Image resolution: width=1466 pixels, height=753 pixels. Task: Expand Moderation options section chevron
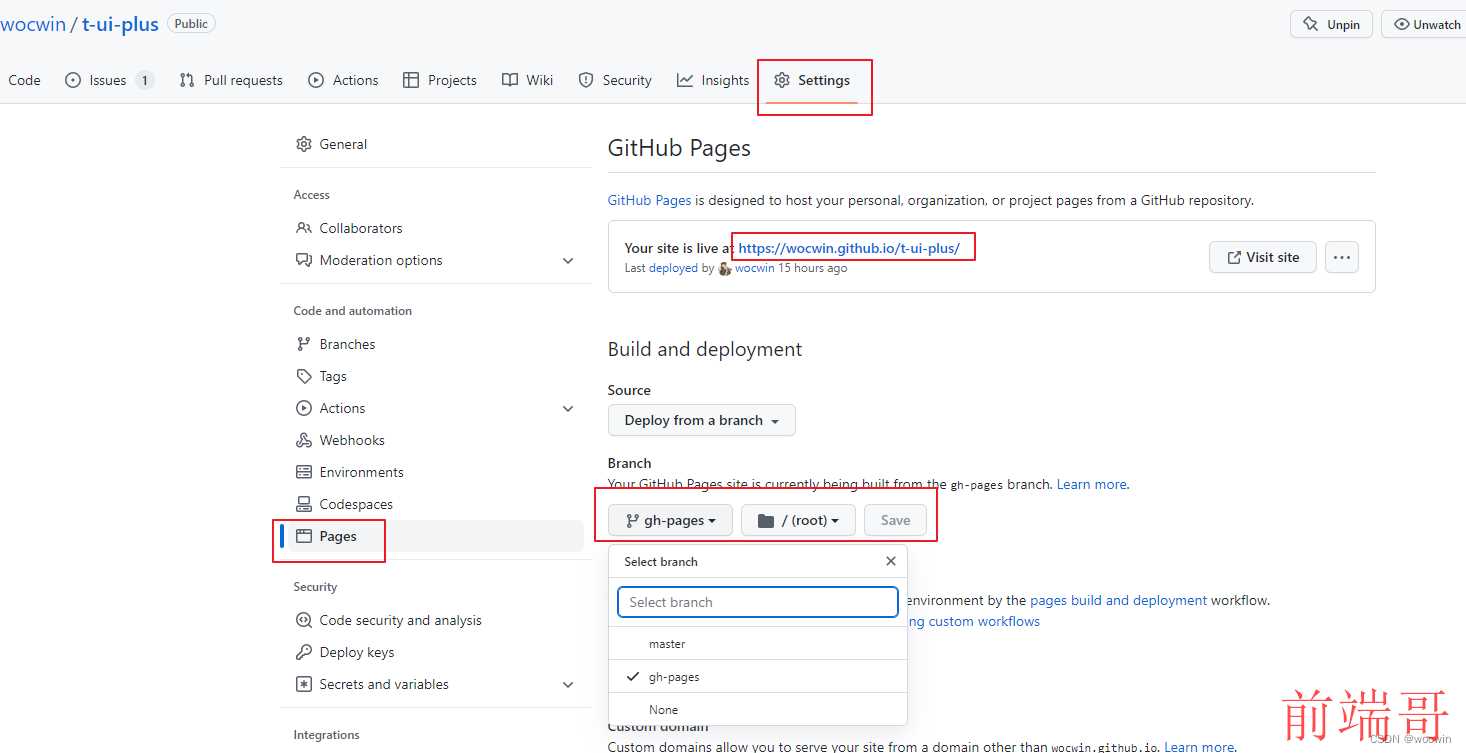coord(568,260)
